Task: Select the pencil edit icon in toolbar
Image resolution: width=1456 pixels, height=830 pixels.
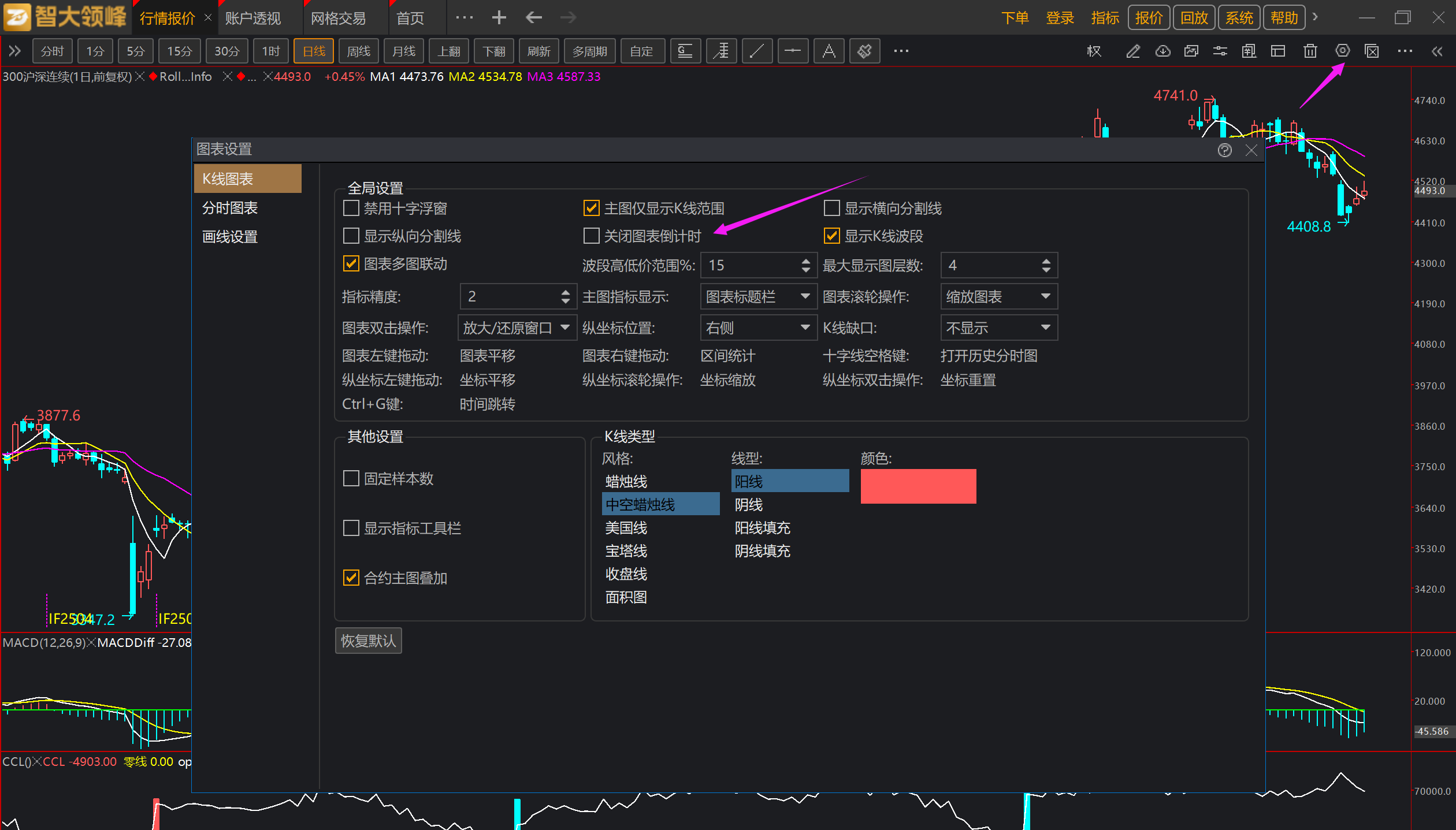Action: (x=1132, y=51)
